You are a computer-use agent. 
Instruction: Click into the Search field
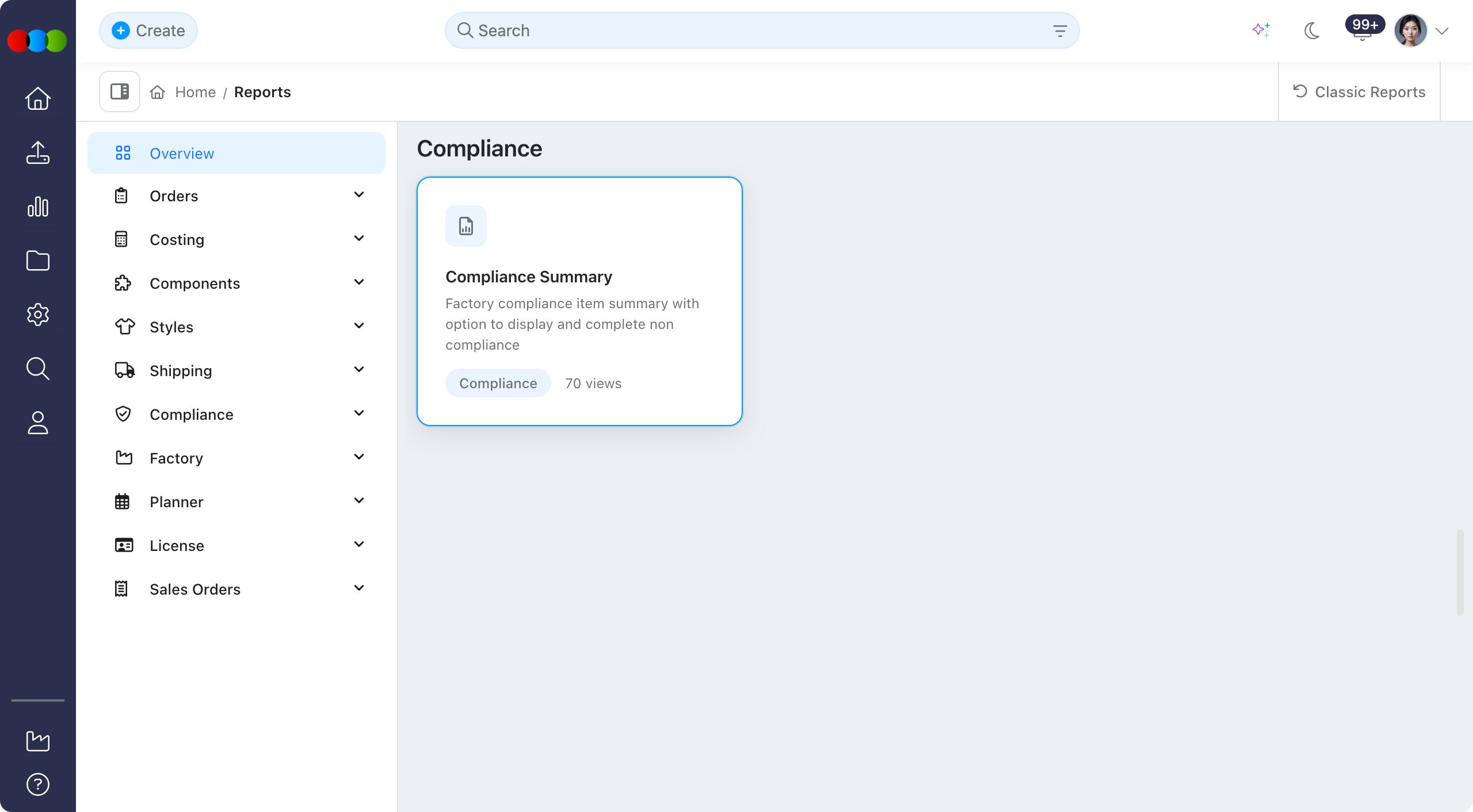[x=762, y=30]
